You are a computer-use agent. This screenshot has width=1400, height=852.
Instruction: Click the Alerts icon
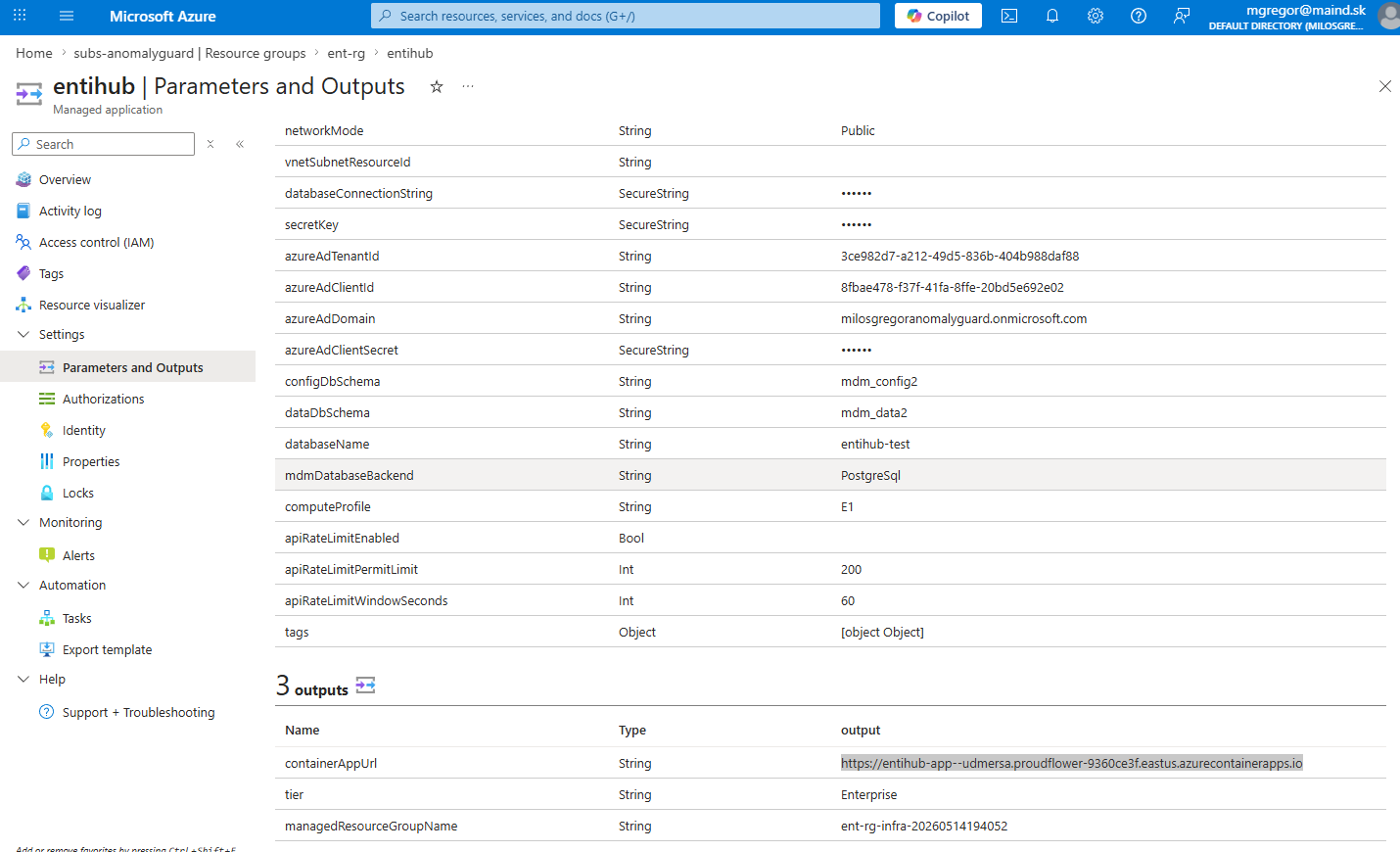(47, 555)
